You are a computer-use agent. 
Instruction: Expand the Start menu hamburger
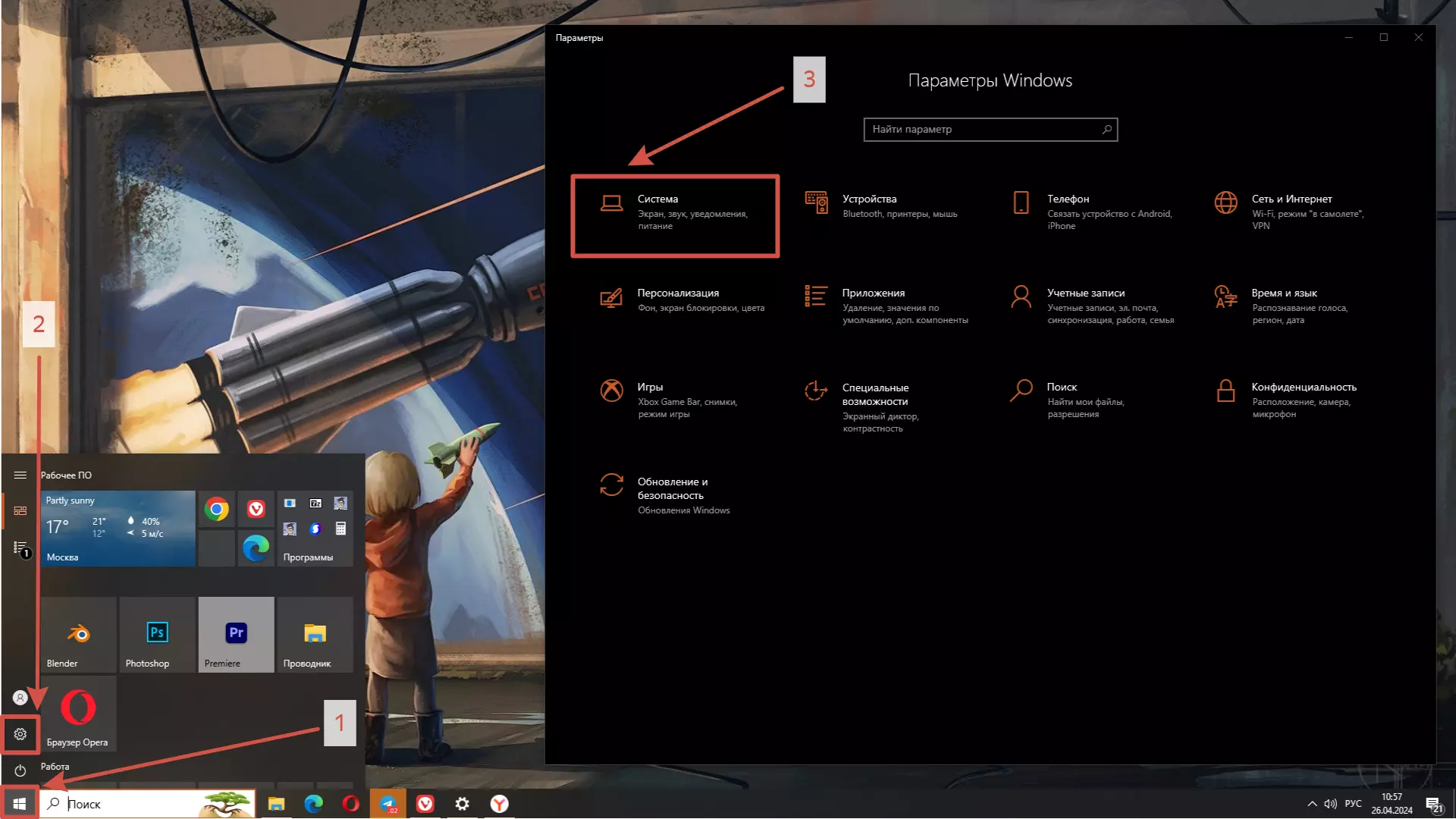[x=20, y=475]
